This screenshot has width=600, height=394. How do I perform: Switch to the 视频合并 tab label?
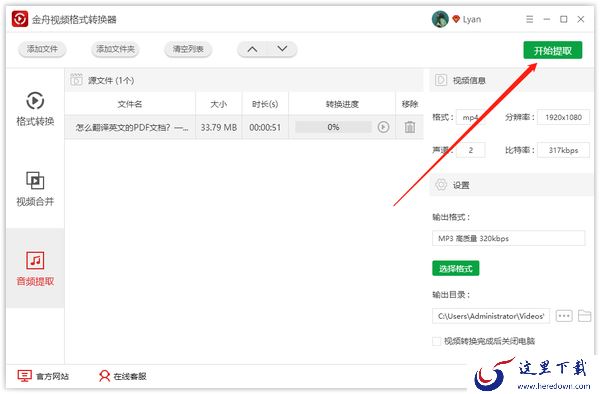coord(35,202)
